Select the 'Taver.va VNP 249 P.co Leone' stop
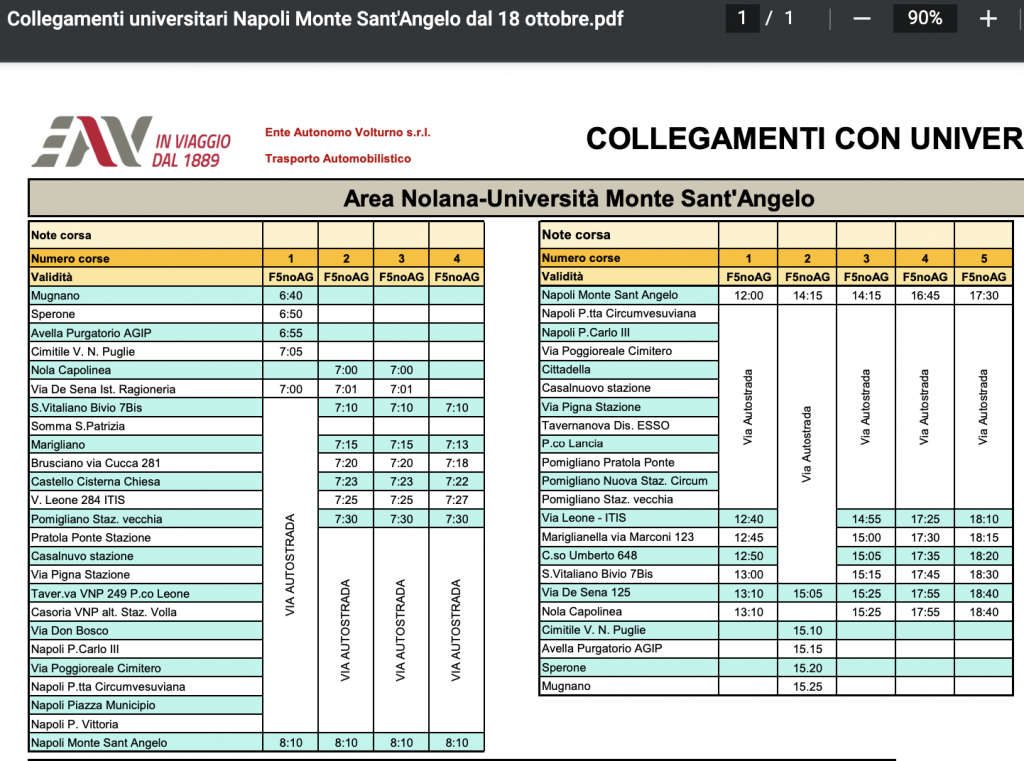The width and height of the screenshot is (1024, 761). 110,594
